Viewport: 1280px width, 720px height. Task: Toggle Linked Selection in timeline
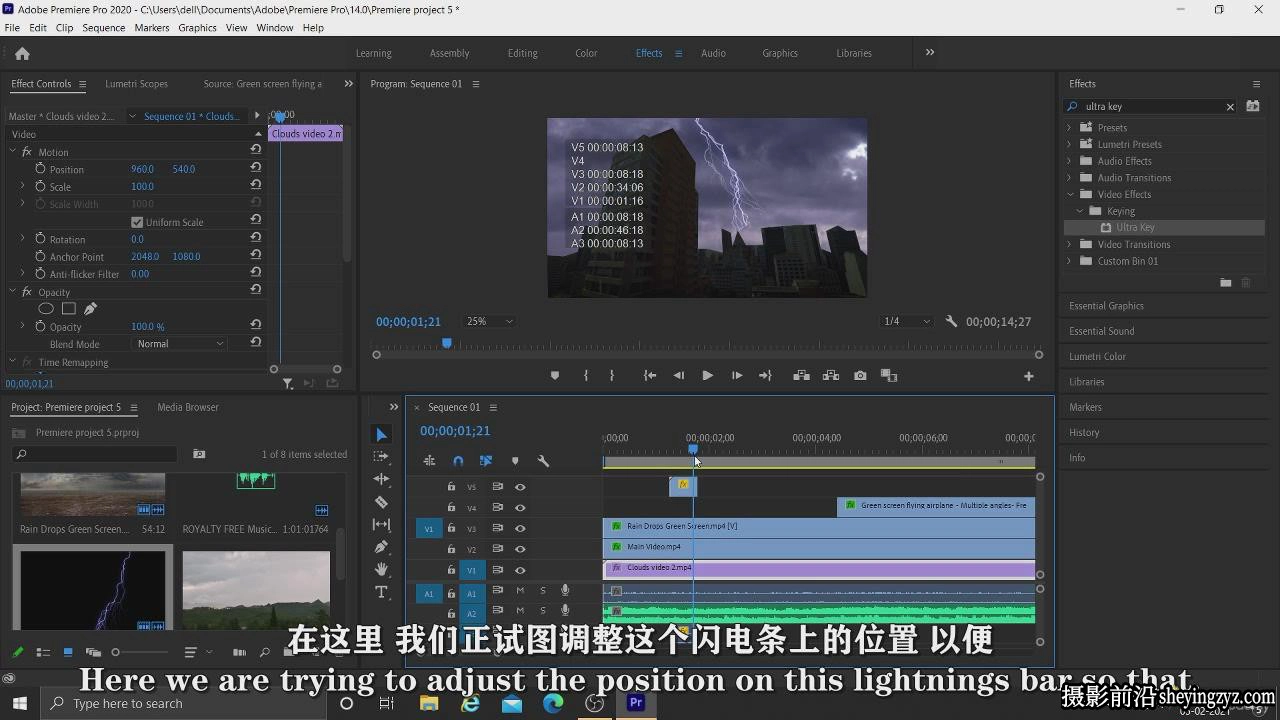(486, 461)
